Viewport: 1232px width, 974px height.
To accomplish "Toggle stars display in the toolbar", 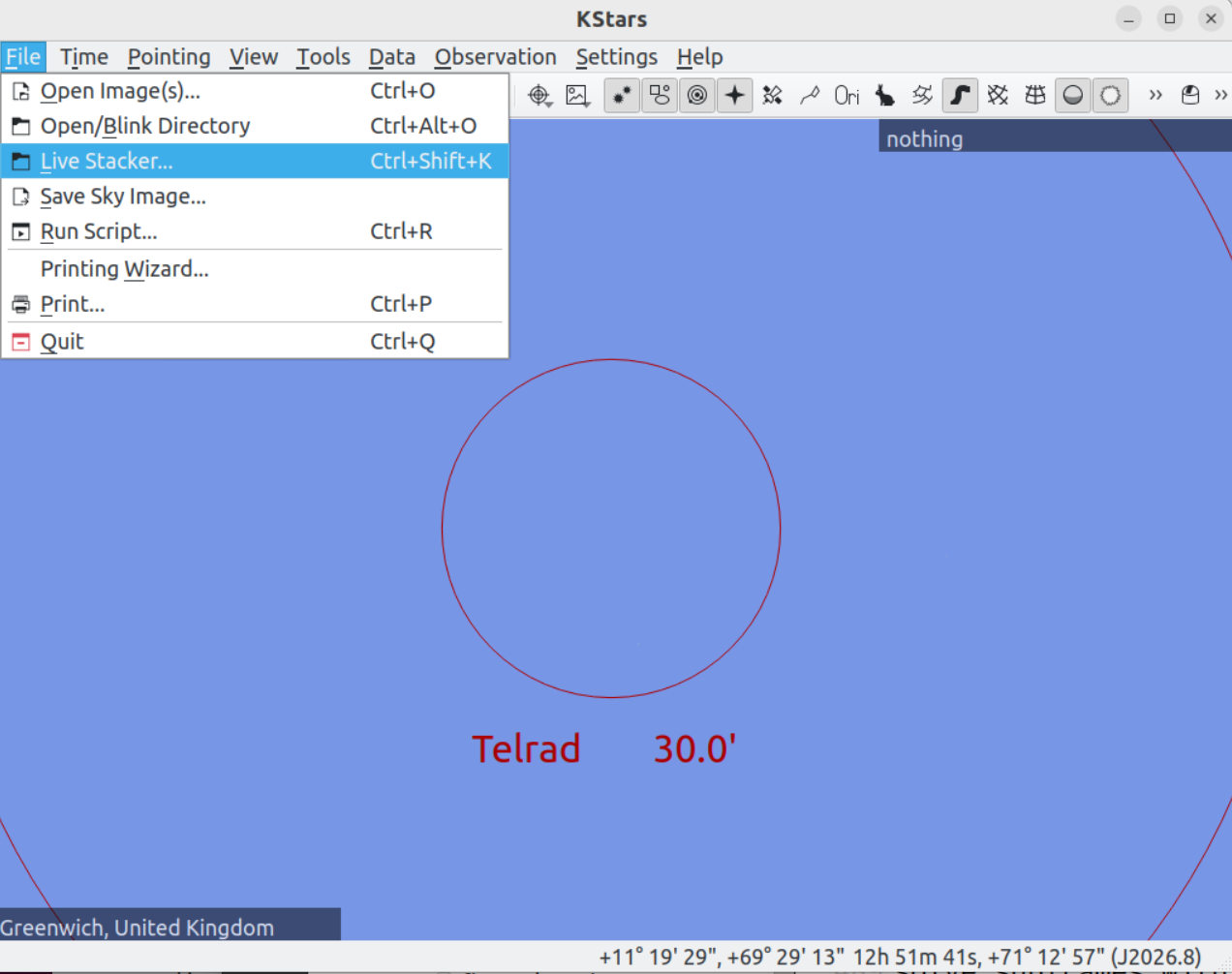I will 622,95.
